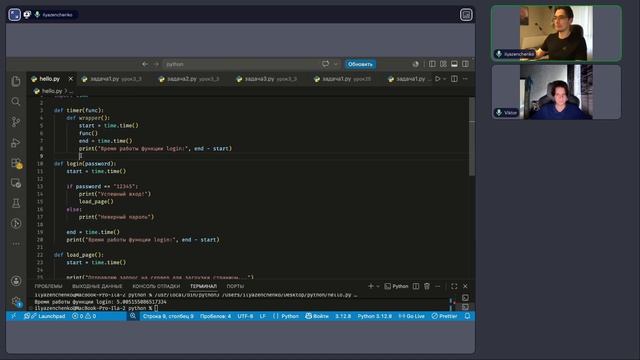Open the Remote Explorer view icon
The width and height of the screenshot is (640, 360).
[16, 183]
